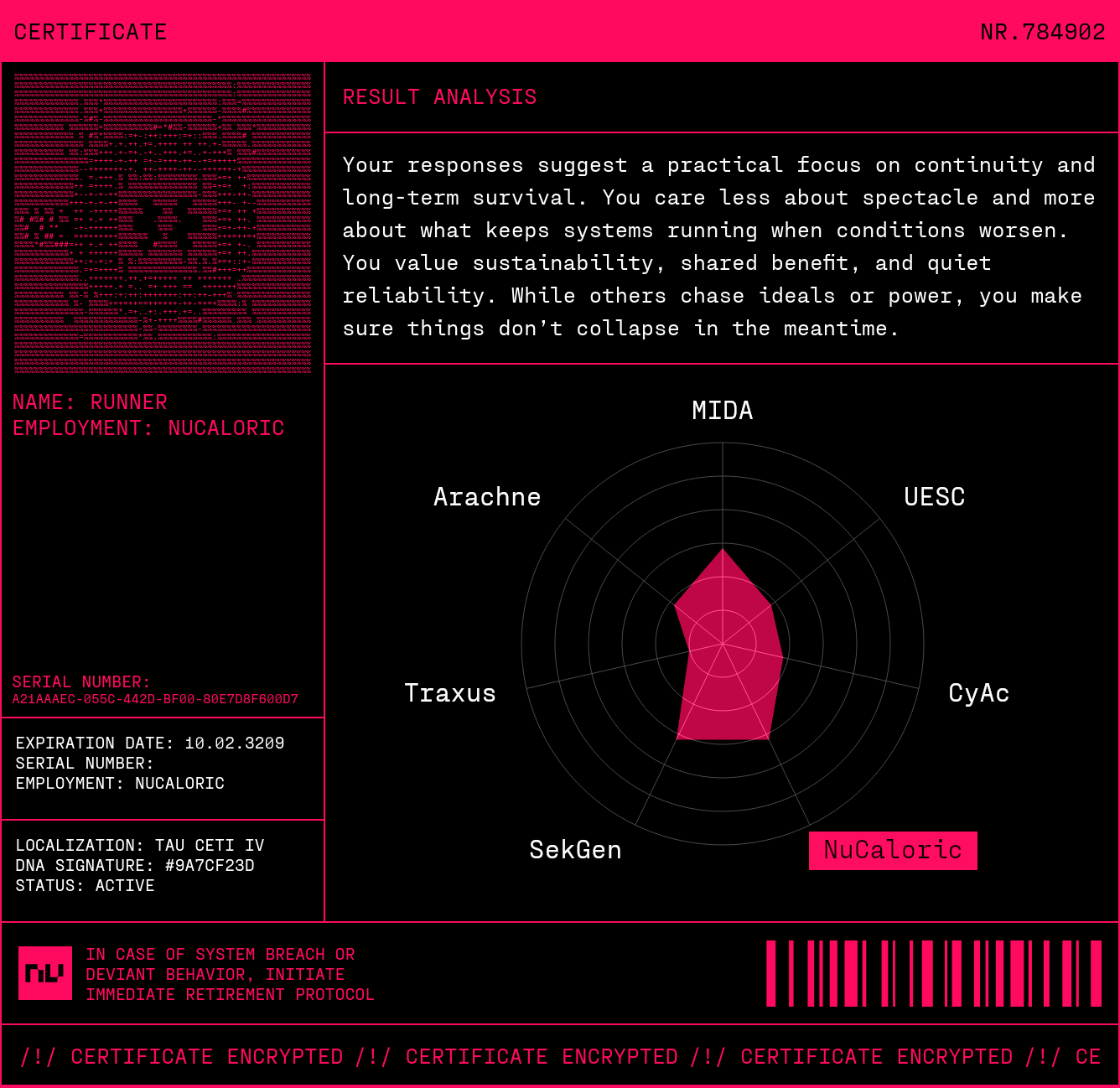Click the NU logo icon

click(45, 973)
